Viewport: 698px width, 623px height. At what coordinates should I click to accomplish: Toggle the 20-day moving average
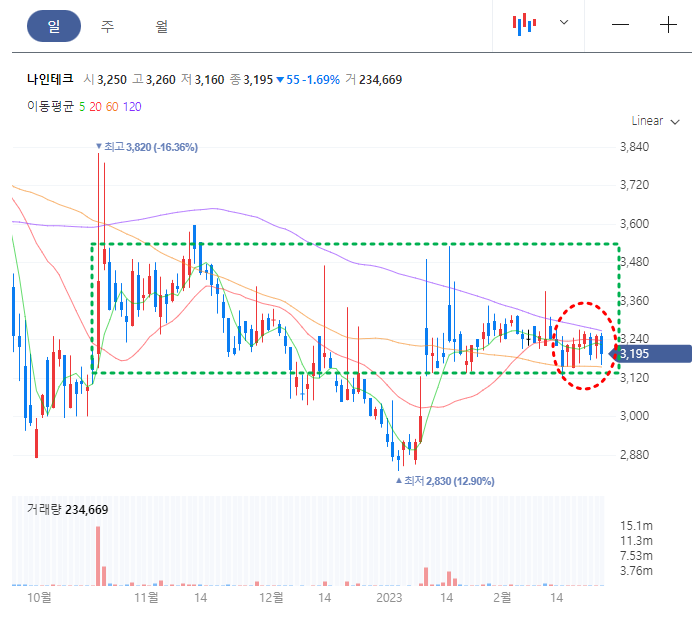[95, 107]
